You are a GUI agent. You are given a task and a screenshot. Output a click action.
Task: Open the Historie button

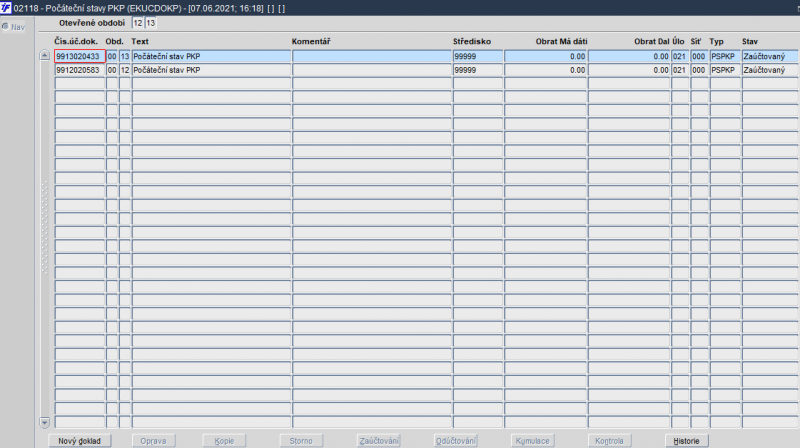pos(686,441)
